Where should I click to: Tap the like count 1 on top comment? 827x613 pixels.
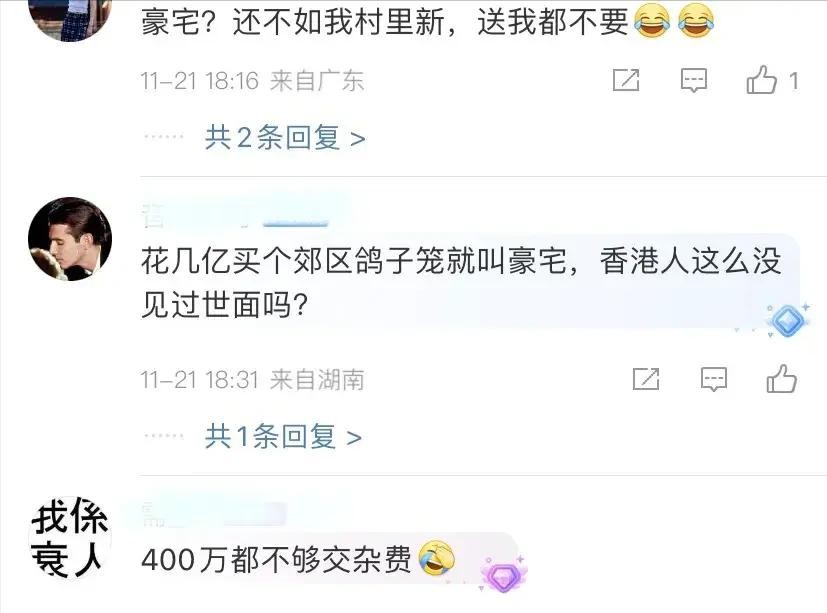(793, 81)
